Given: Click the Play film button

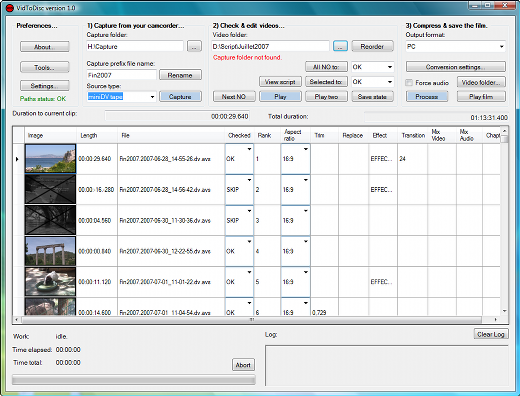Looking at the screenshot, I should click(481, 97).
